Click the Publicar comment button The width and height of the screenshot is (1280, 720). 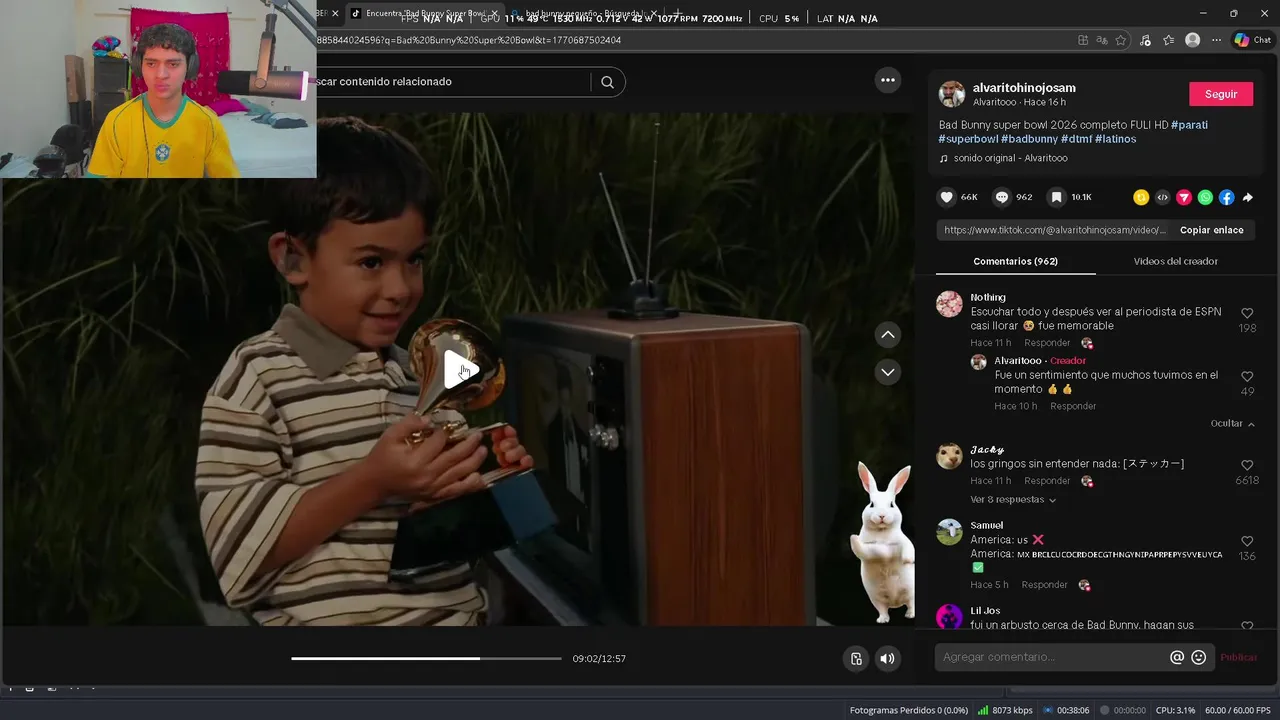pyautogui.click(x=1238, y=657)
